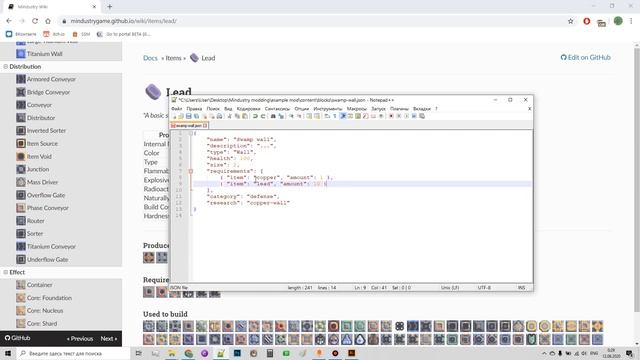
Task: Toggle synchronized vertical scrolling
Action: point(309,116)
